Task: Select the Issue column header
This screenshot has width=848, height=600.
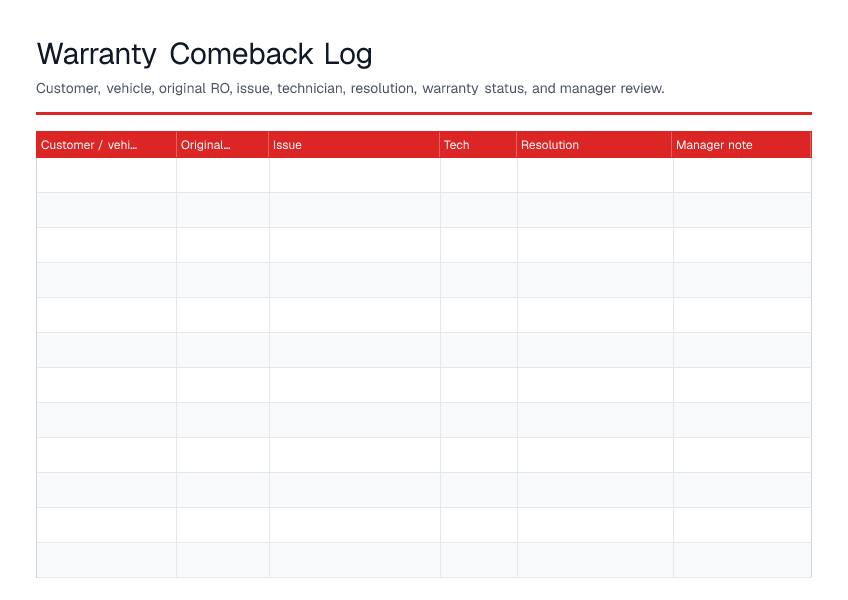Action: click(354, 144)
